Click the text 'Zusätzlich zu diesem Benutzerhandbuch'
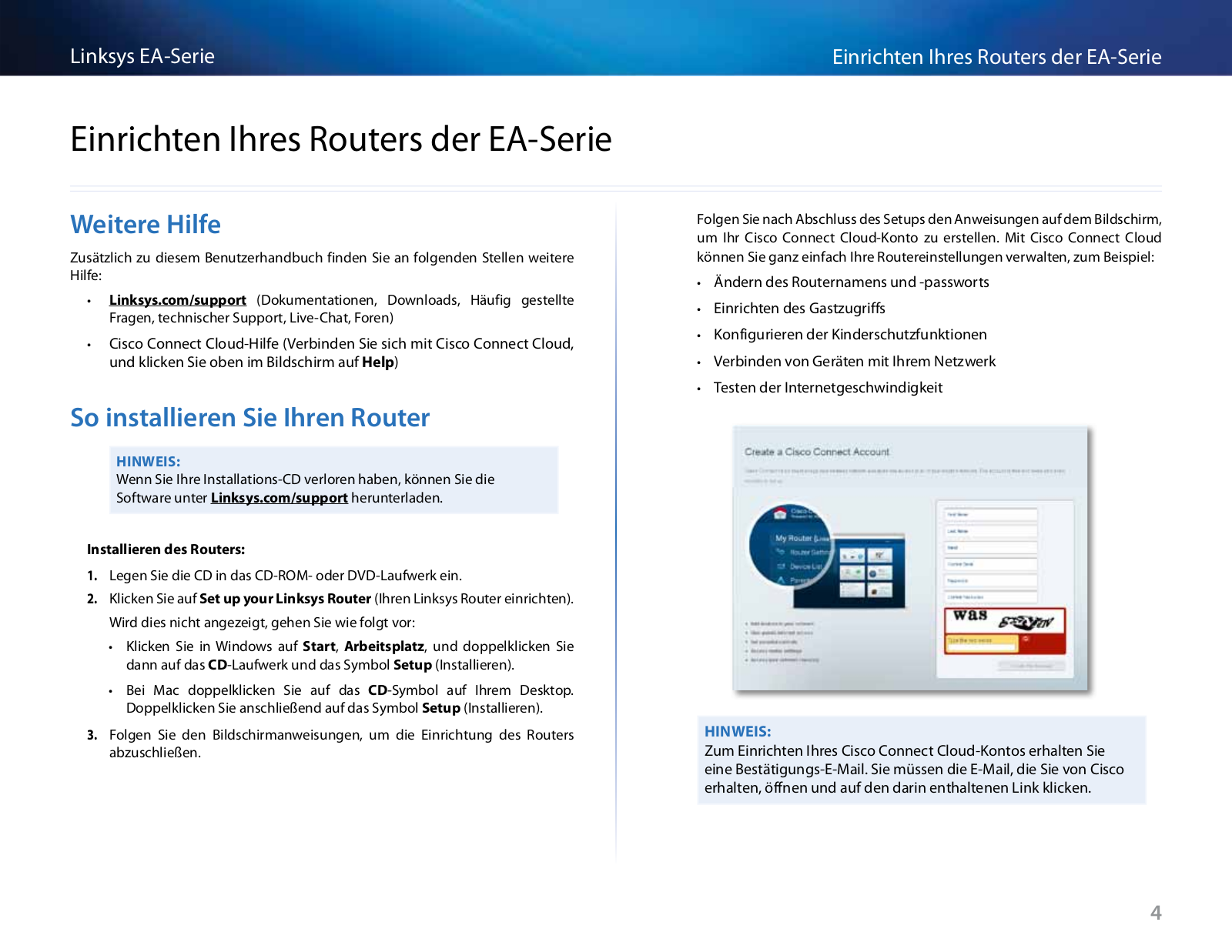The width and height of the screenshot is (1232, 952). point(322,266)
